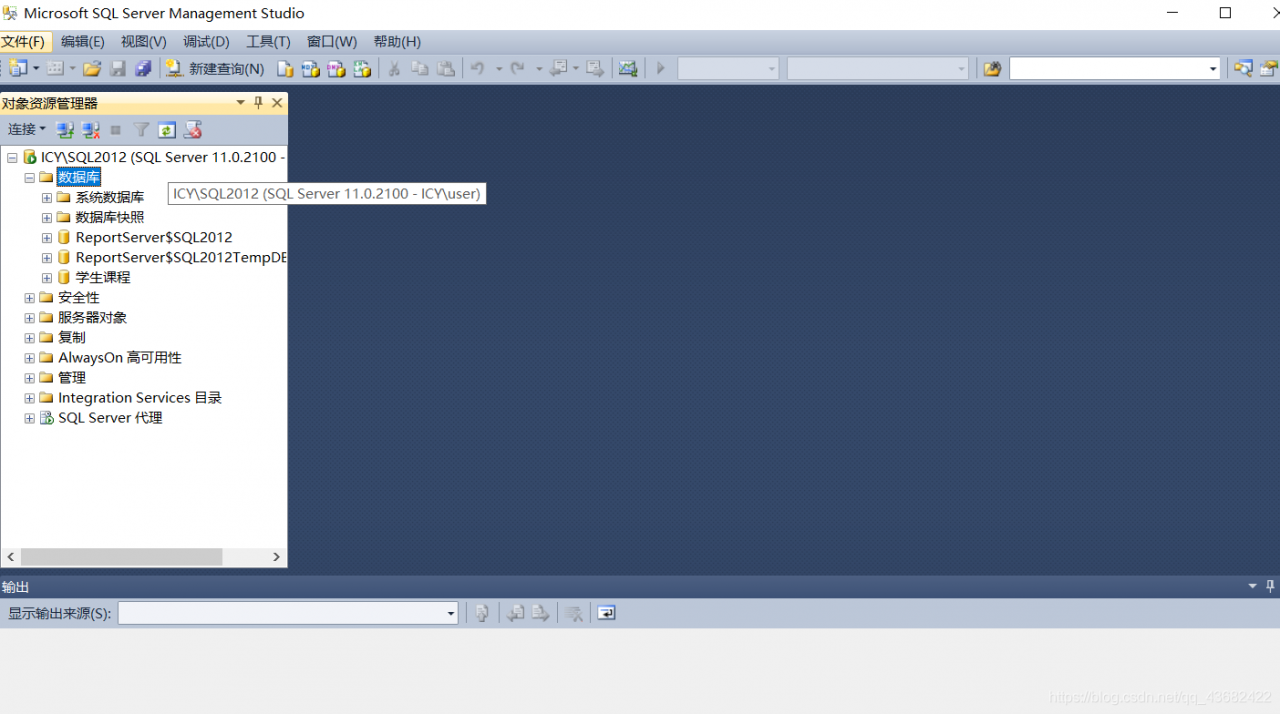Click the Clear All output icon

coord(574,613)
